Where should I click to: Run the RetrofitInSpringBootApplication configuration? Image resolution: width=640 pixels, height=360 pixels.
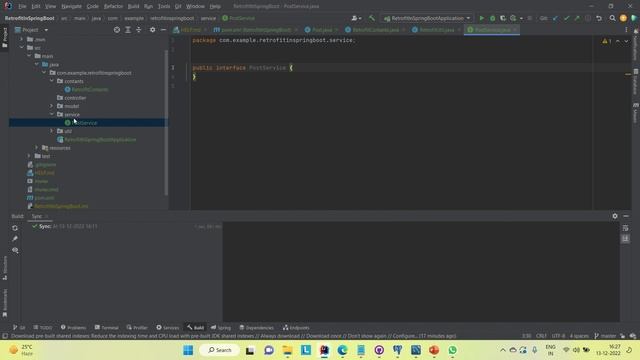(482, 18)
